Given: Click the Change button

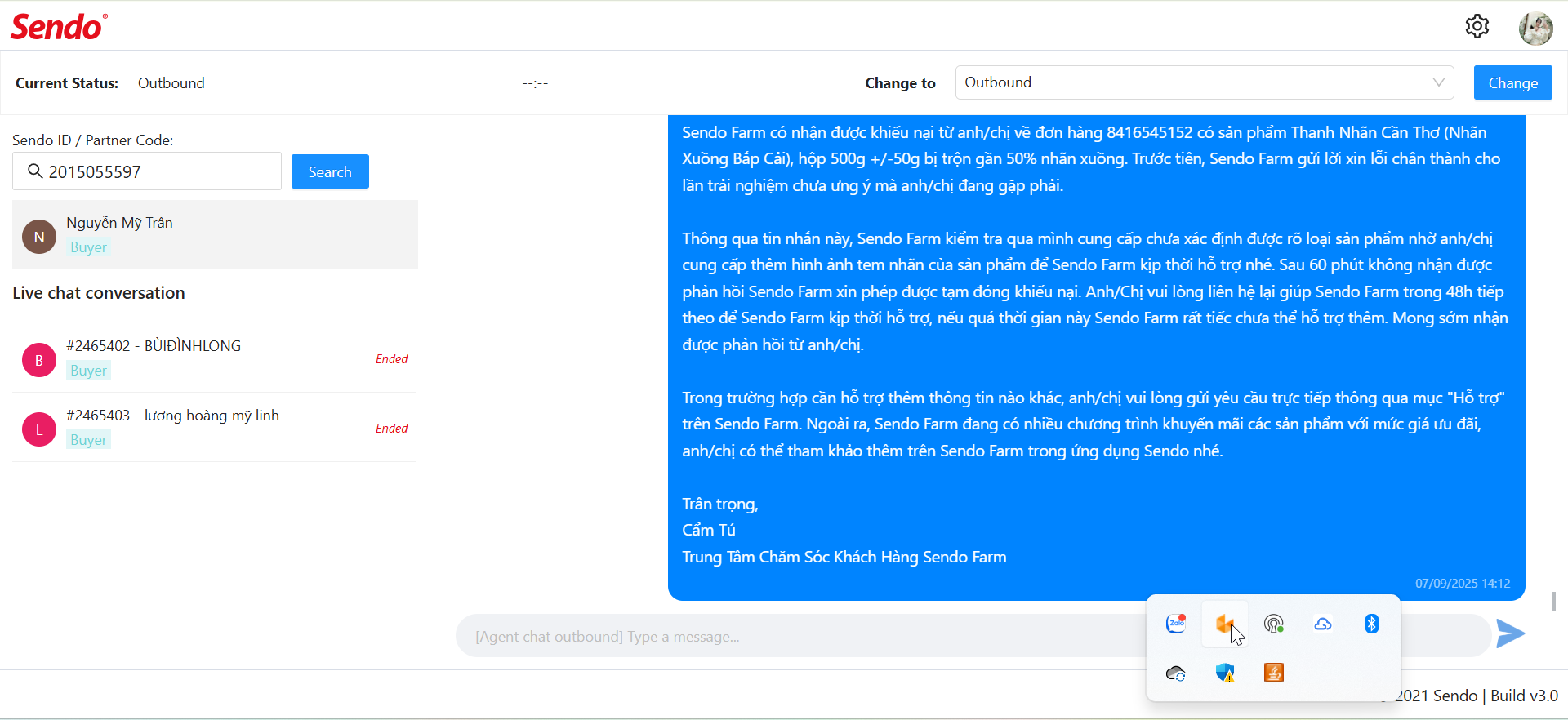Looking at the screenshot, I should (x=1513, y=82).
